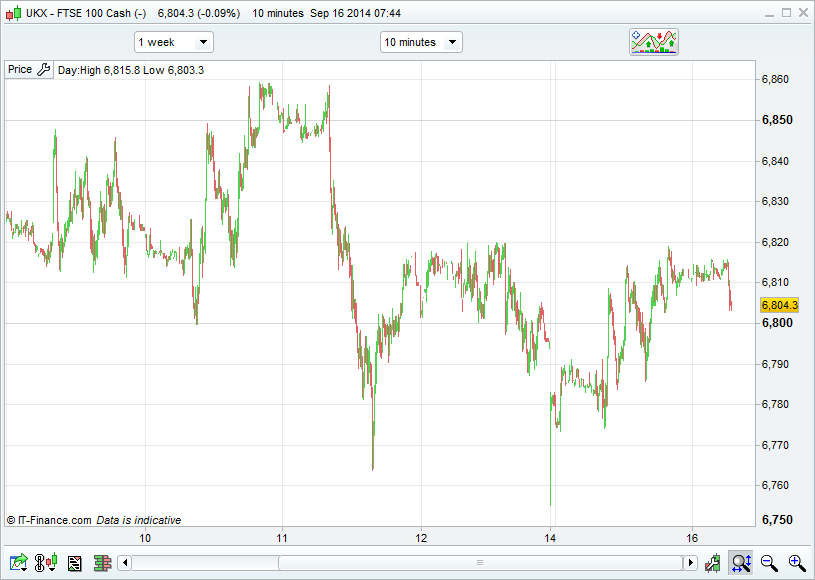Click the icon right of the scrollbar
The width and height of the screenshot is (815, 580).
click(x=712, y=563)
